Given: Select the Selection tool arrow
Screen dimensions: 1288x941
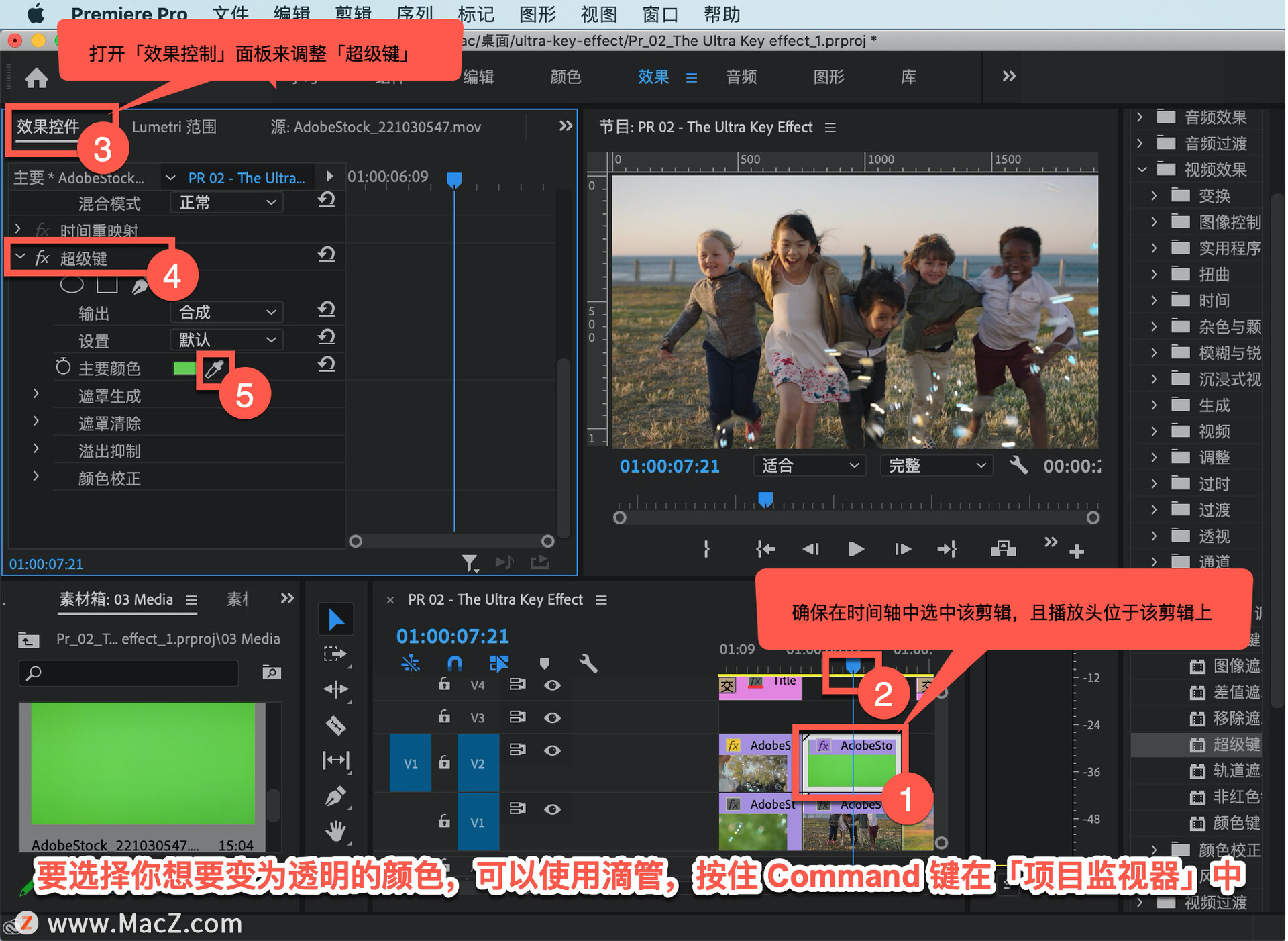Looking at the screenshot, I should point(336,620).
